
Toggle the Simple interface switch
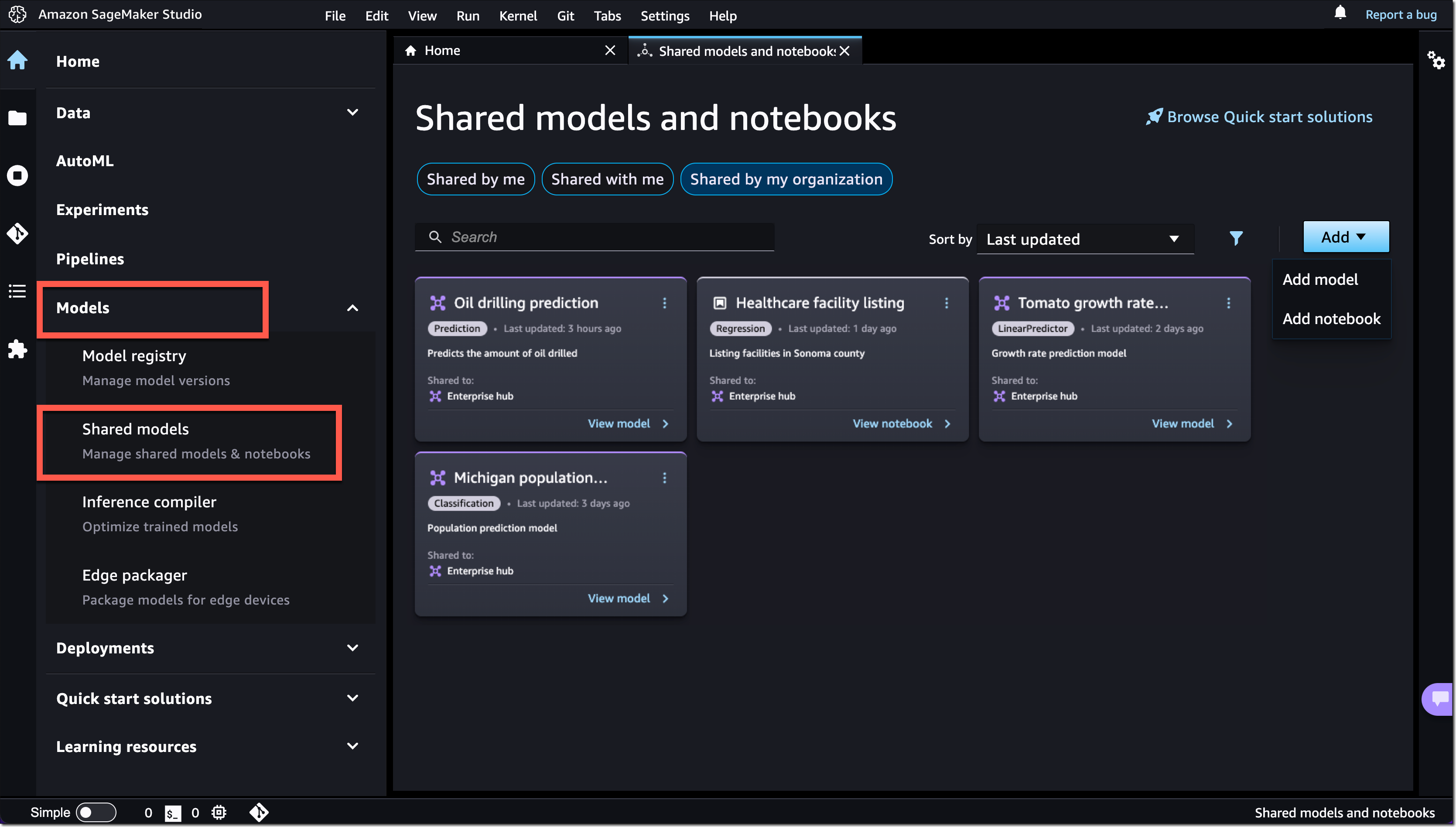(x=96, y=812)
